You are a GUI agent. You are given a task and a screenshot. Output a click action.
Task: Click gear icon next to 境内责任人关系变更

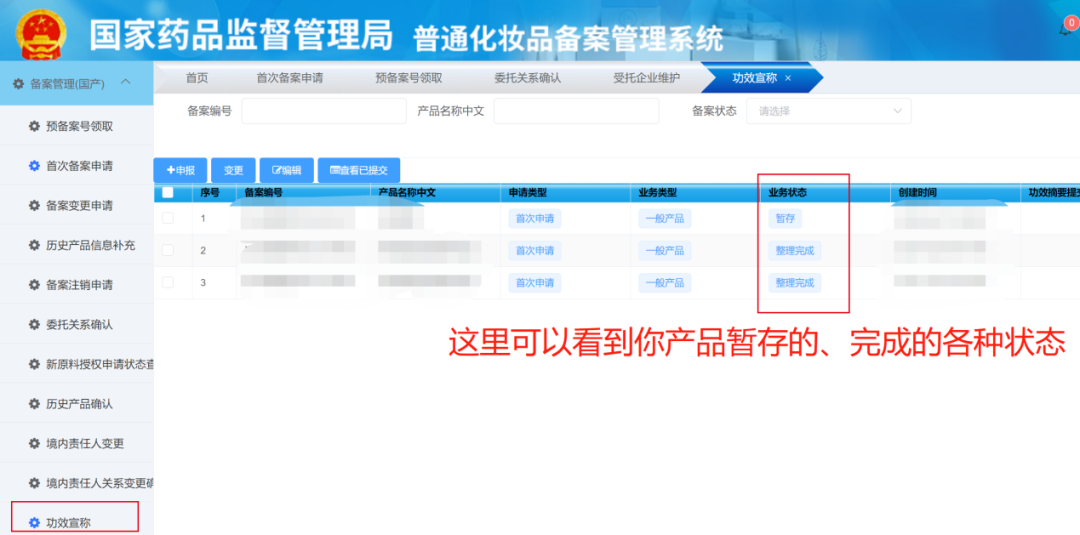[x=34, y=483]
